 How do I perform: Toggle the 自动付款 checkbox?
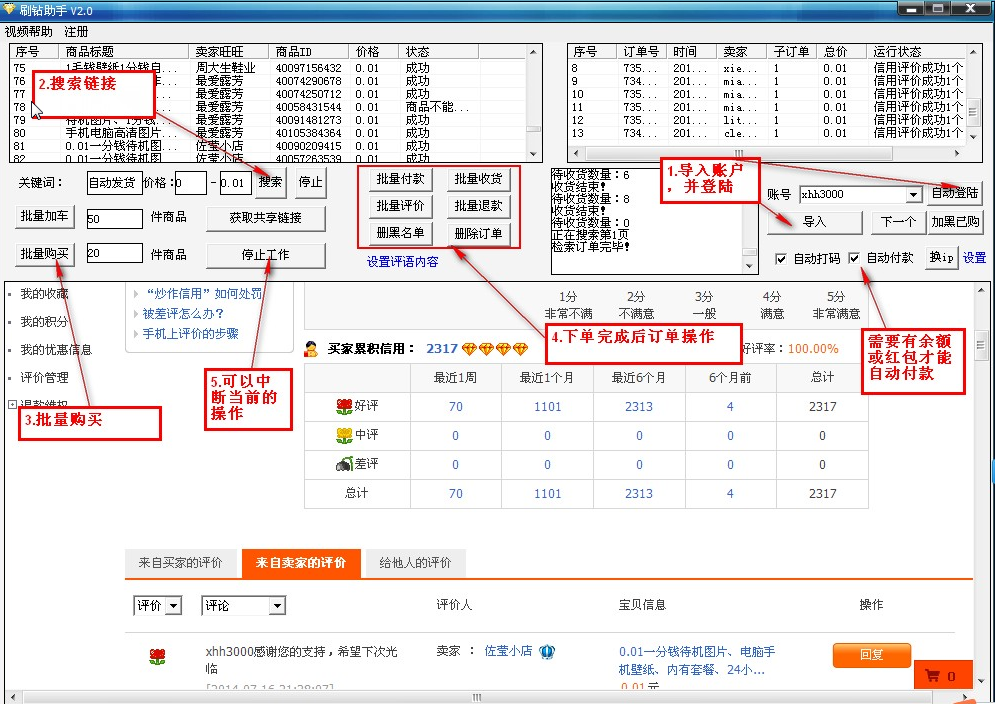(854, 258)
